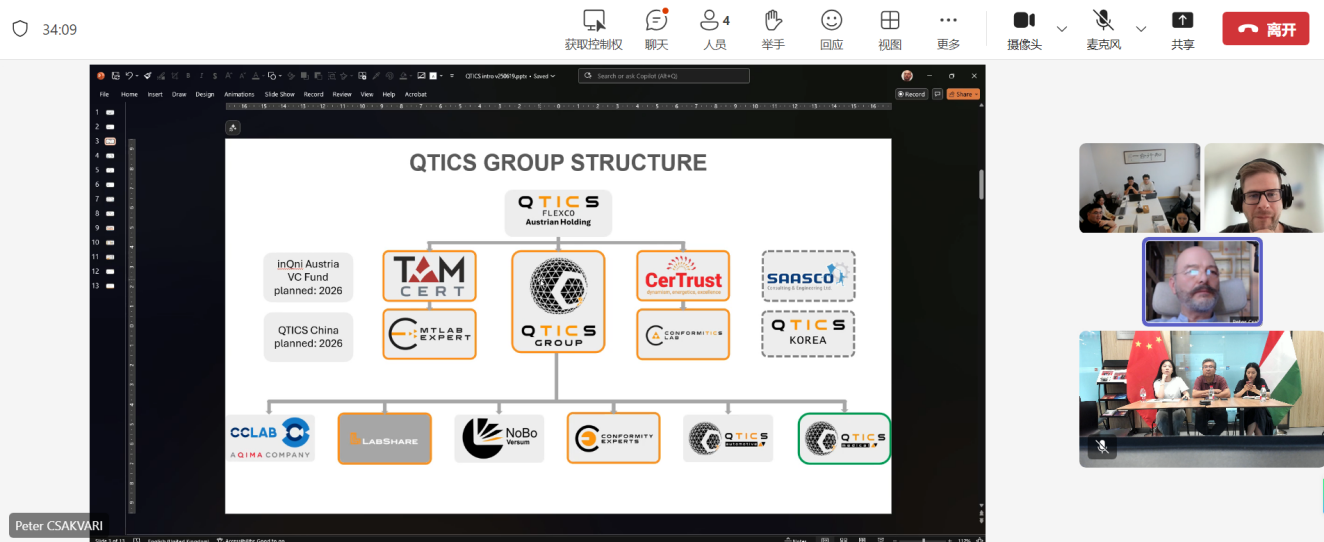Click the SAASCO logo box
Screen dimensions: 1324x542
tap(808, 276)
